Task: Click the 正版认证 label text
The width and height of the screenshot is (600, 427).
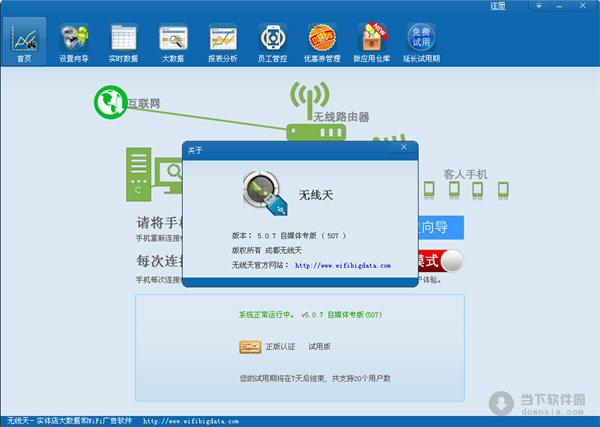Action: (280, 347)
